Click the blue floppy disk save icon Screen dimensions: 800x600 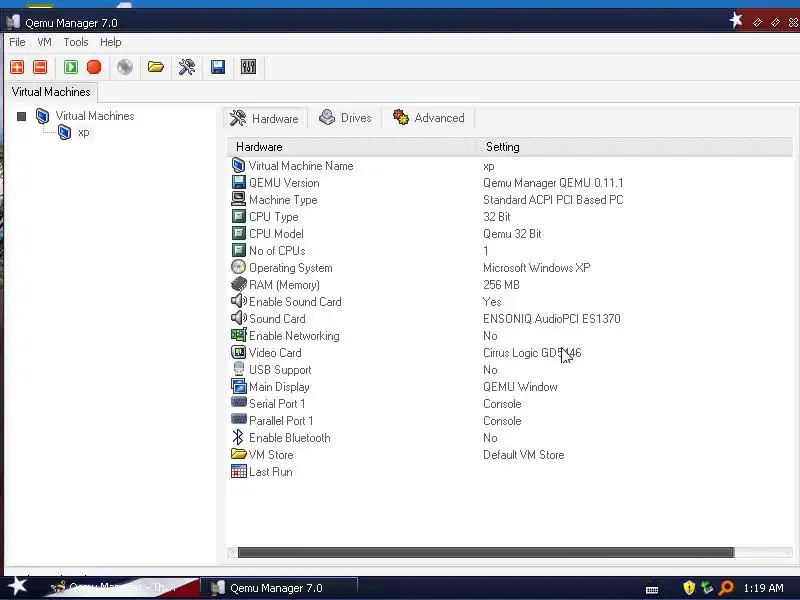218,67
